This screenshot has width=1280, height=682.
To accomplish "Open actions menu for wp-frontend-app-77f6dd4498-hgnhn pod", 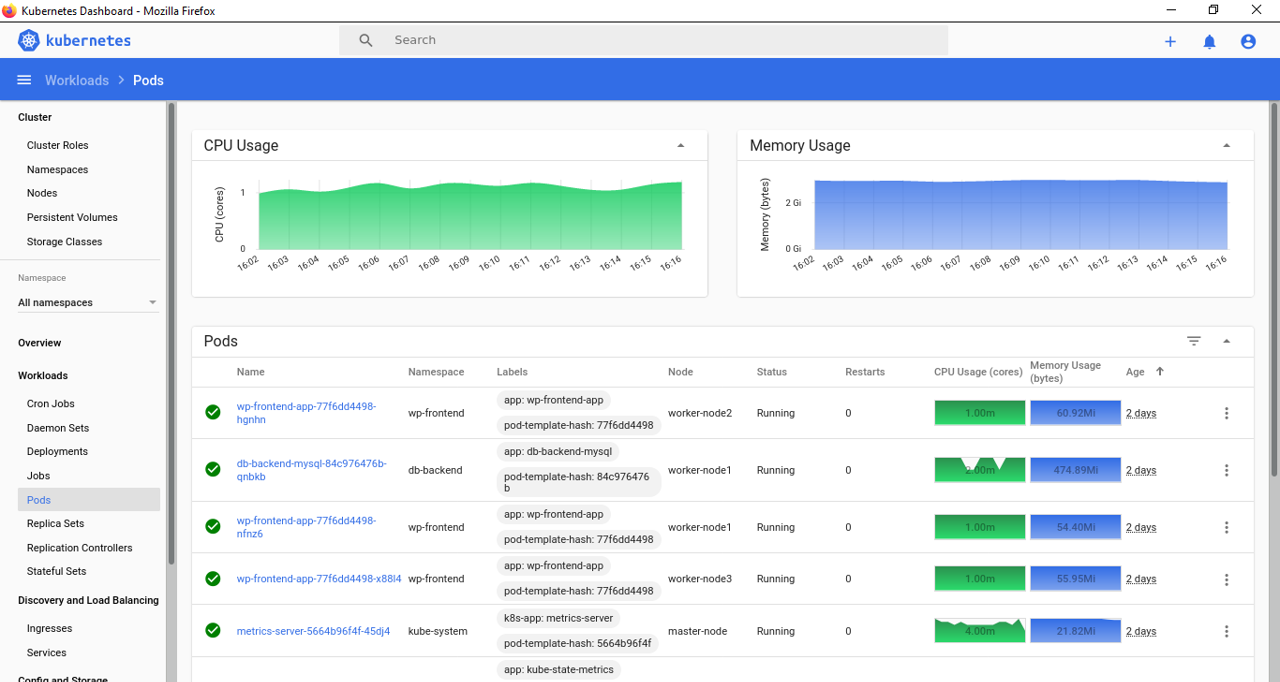I will pyautogui.click(x=1226, y=413).
